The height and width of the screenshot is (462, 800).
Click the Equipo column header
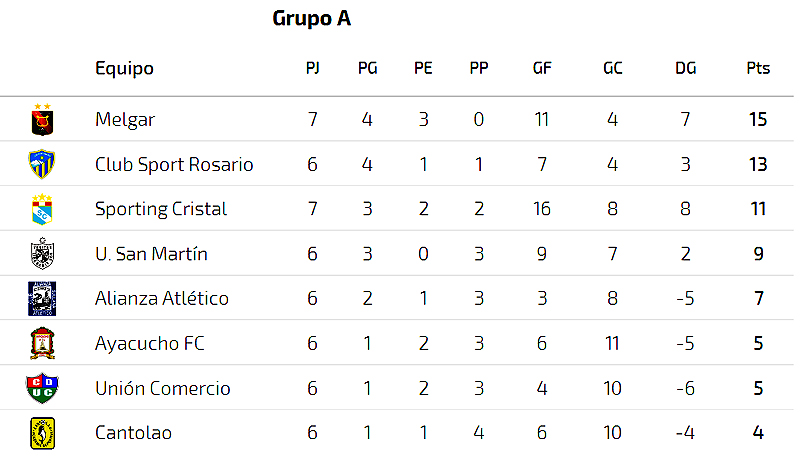point(124,69)
